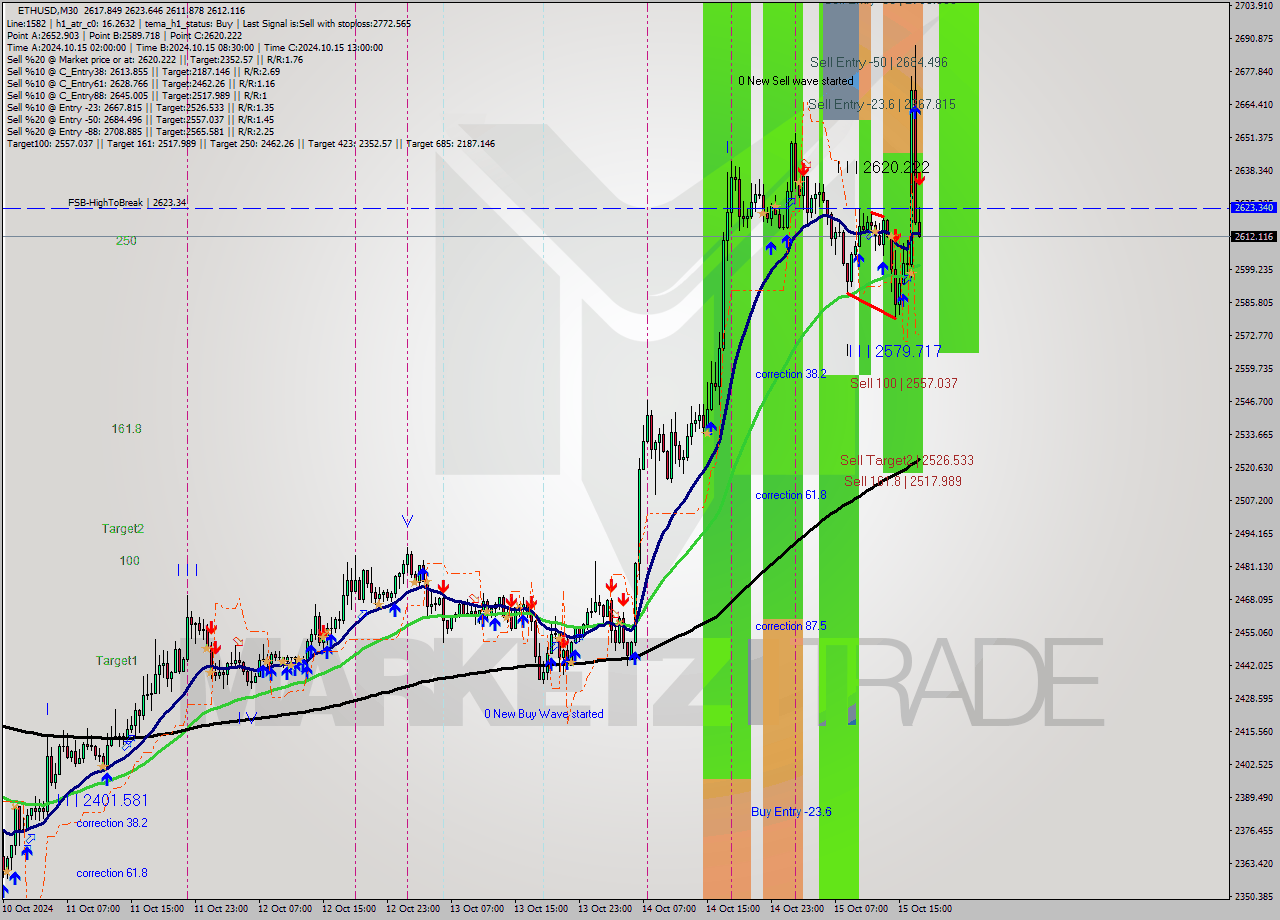Select the current price tag 2612.116
This screenshot has height=920, width=1280.
point(1254,237)
